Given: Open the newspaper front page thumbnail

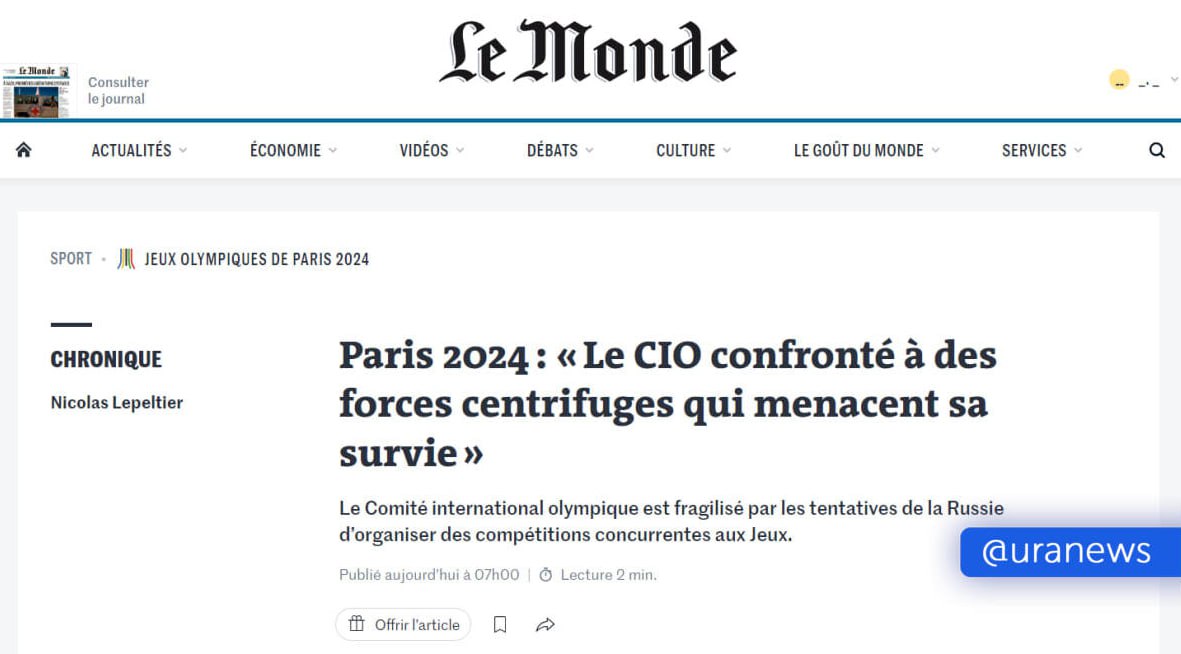Looking at the screenshot, I should 38,90.
